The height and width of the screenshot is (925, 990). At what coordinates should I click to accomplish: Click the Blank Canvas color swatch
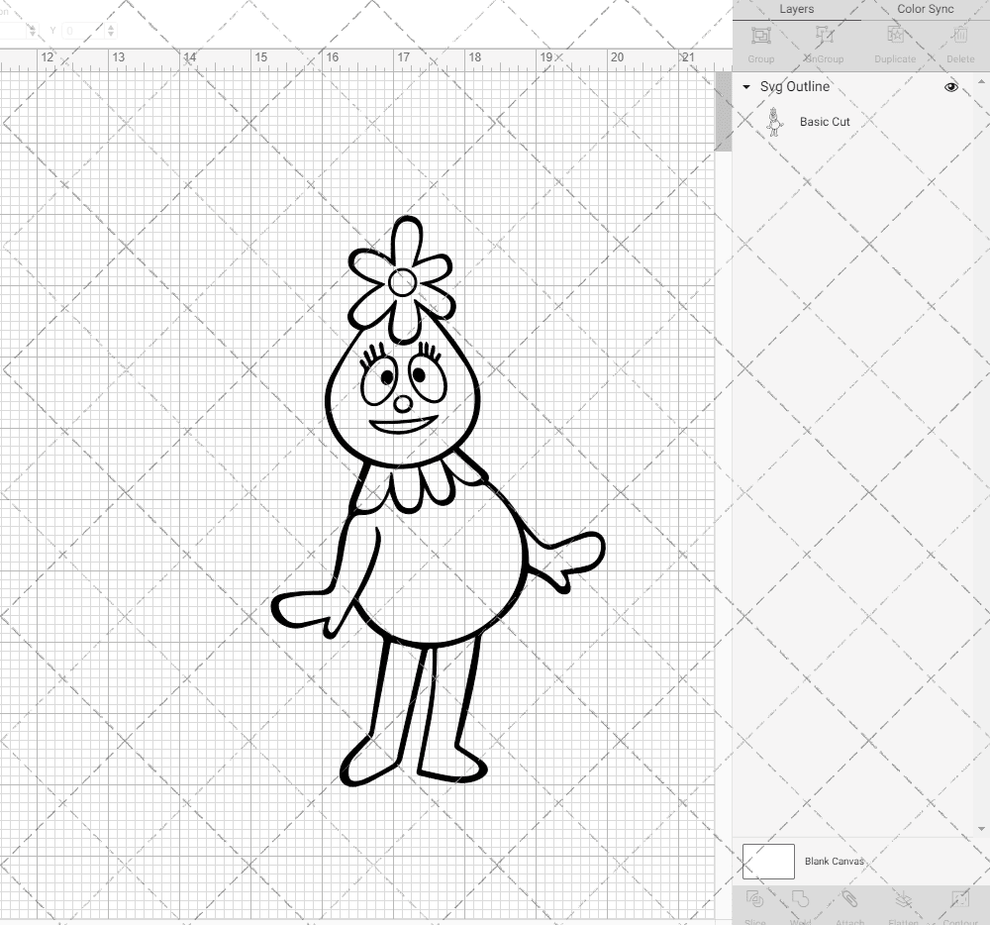coord(768,861)
